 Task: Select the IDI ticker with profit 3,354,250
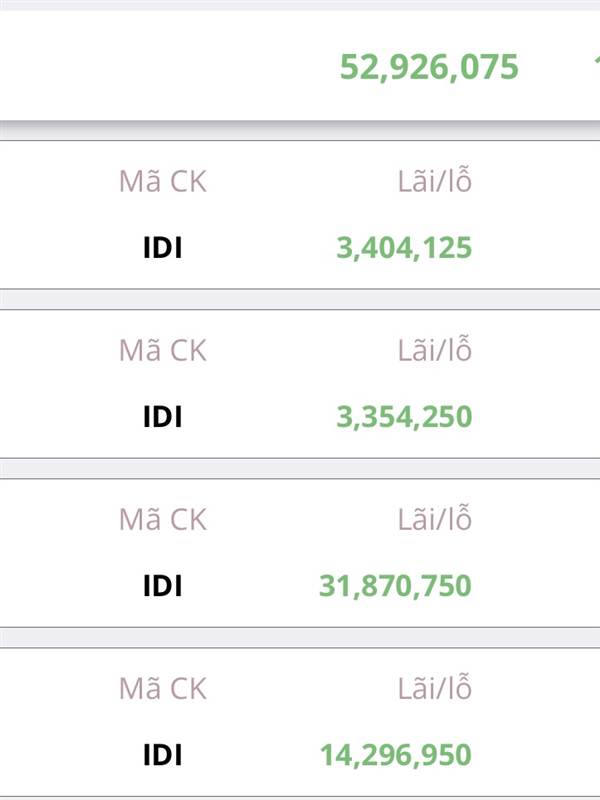point(162,416)
